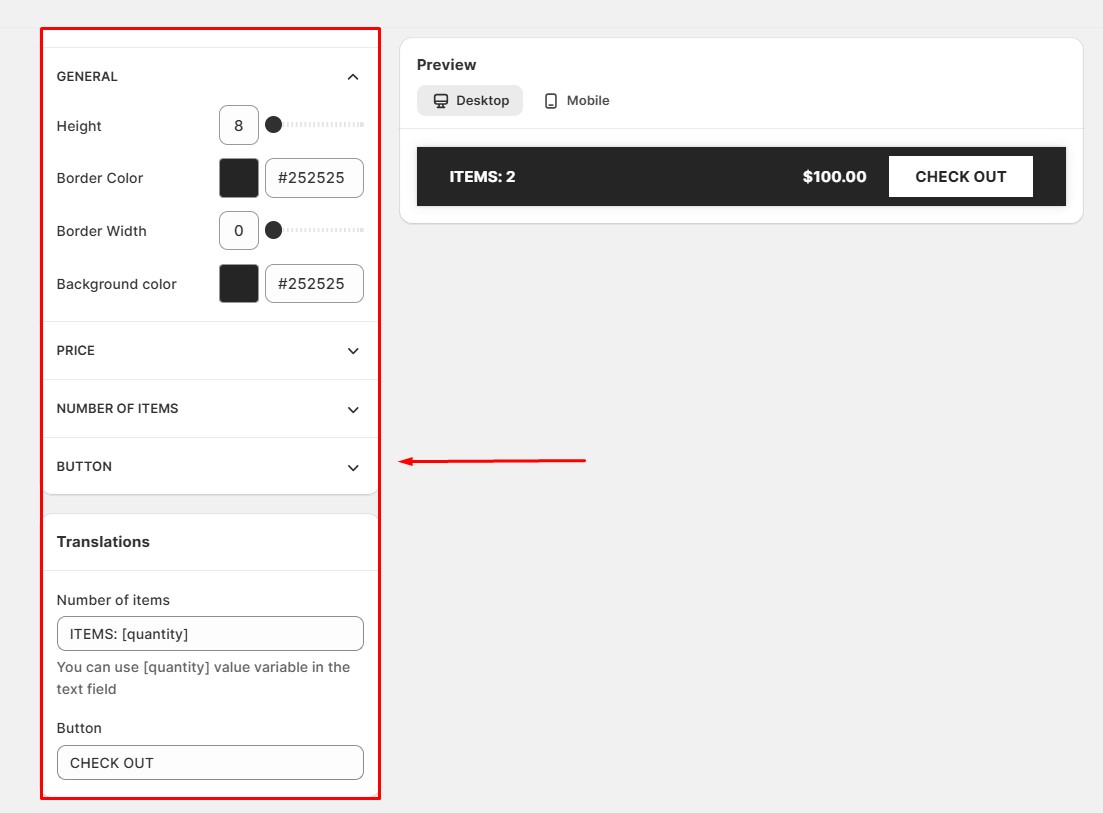Switch preview to Desktop tab

pos(470,101)
